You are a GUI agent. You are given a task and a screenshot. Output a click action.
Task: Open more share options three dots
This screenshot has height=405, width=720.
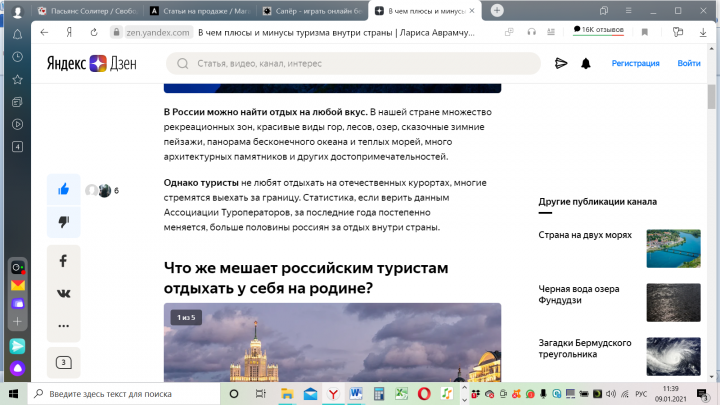[63, 326]
